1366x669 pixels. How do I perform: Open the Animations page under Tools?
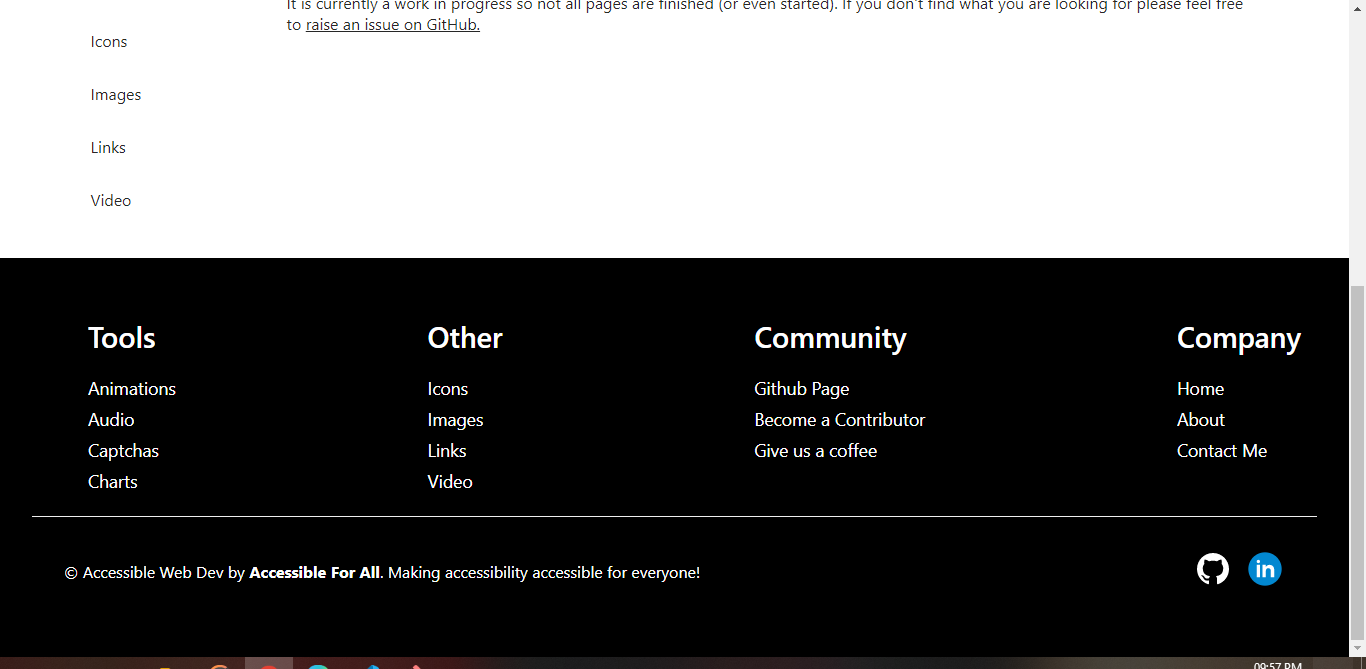131,388
